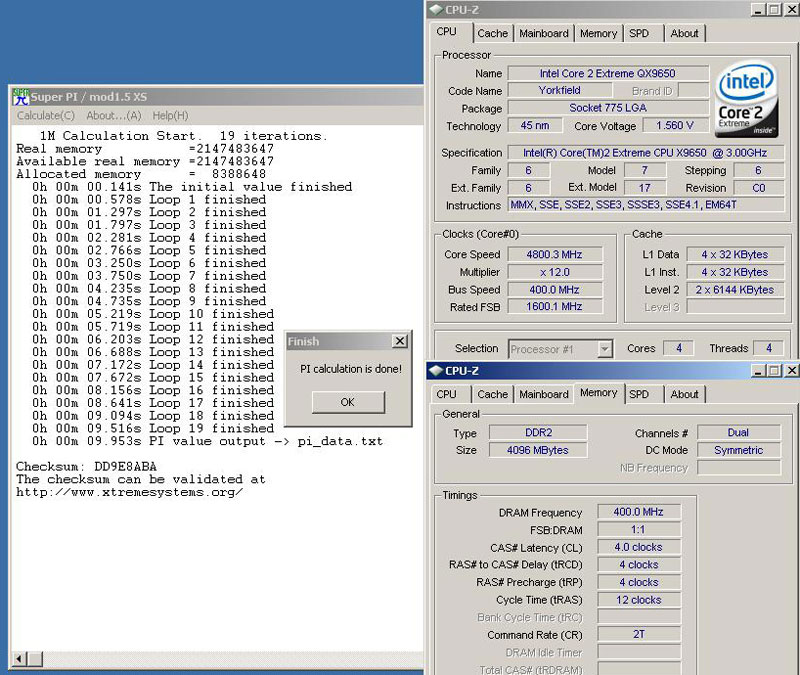
Task: Click the Package value Socket 775 LGA
Action: 608,108
